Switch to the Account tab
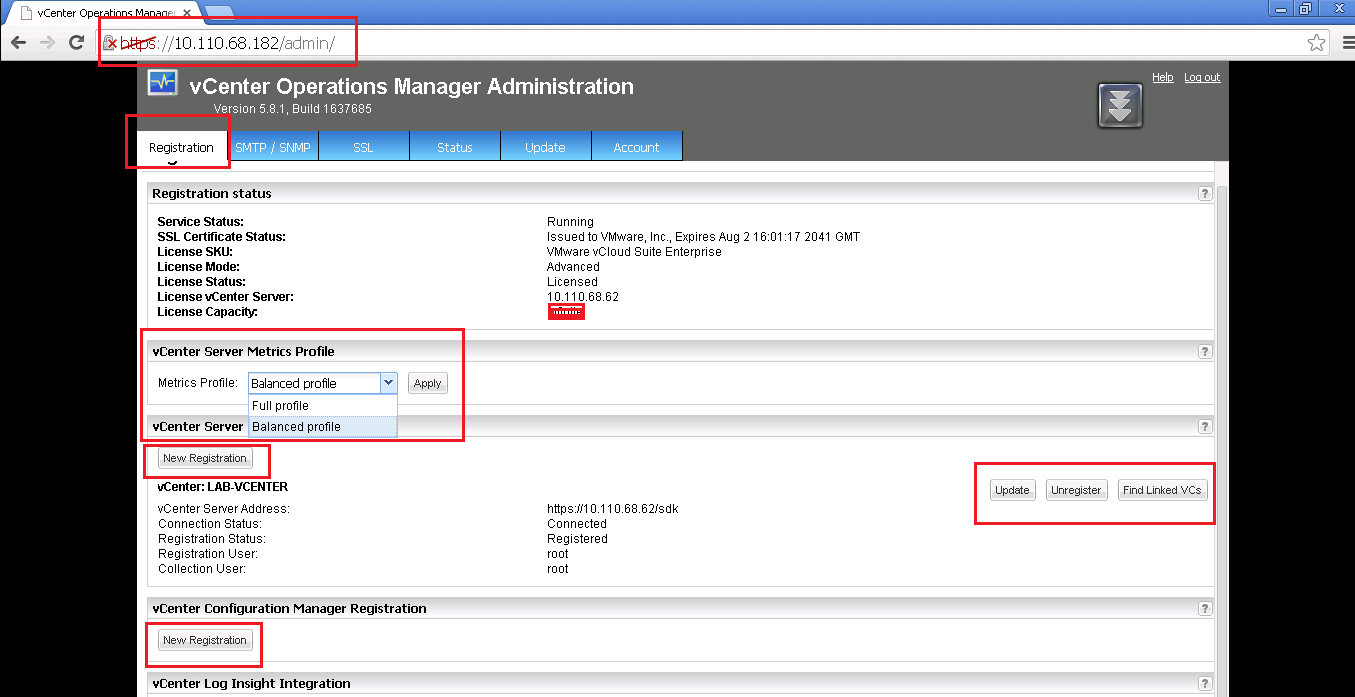 coord(636,147)
